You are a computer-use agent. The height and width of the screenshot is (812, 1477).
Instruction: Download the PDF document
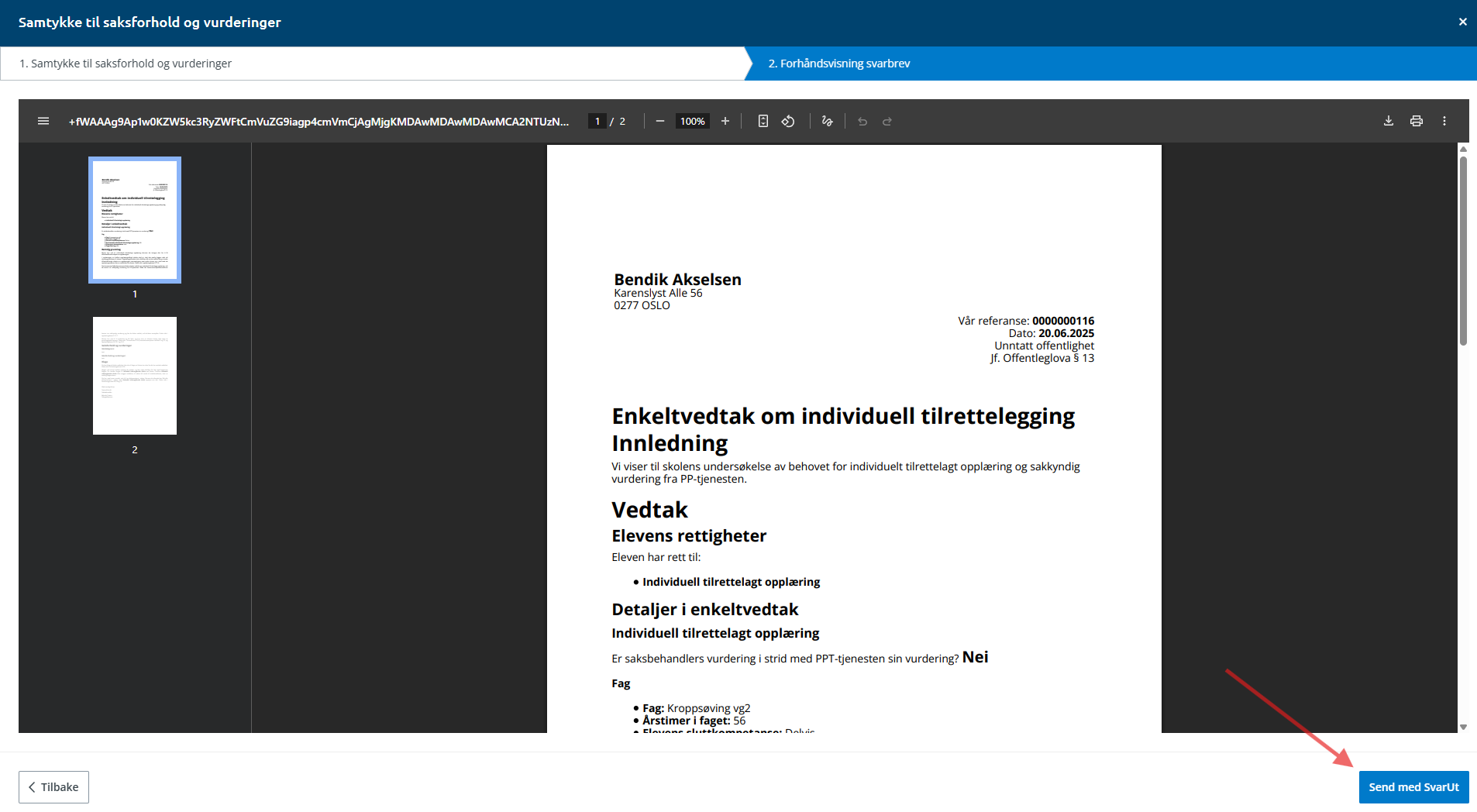(1389, 121)
